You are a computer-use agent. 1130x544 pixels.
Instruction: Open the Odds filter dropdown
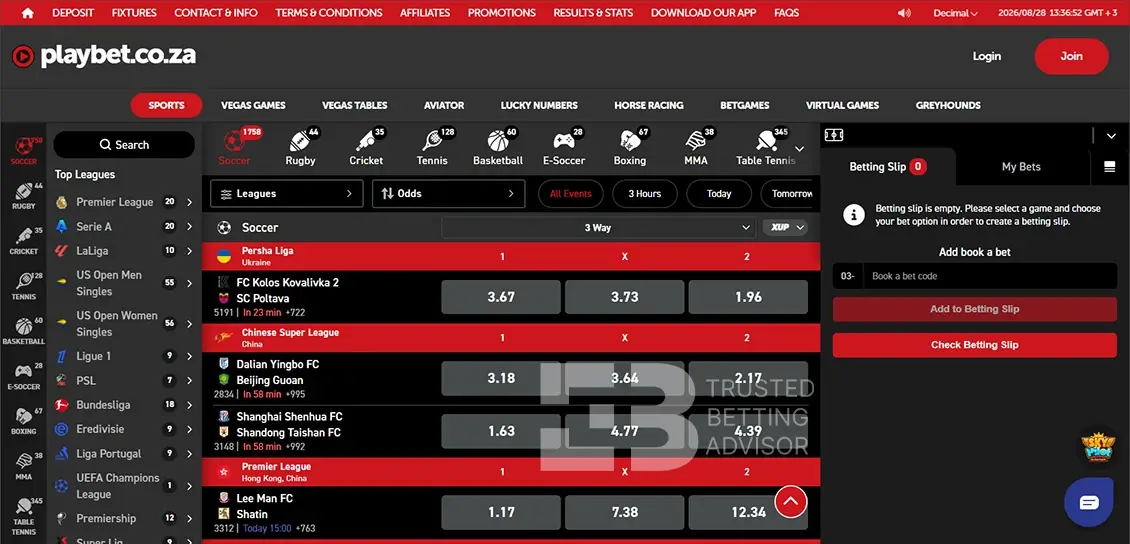pyautogui.click(x=448, y=194)
